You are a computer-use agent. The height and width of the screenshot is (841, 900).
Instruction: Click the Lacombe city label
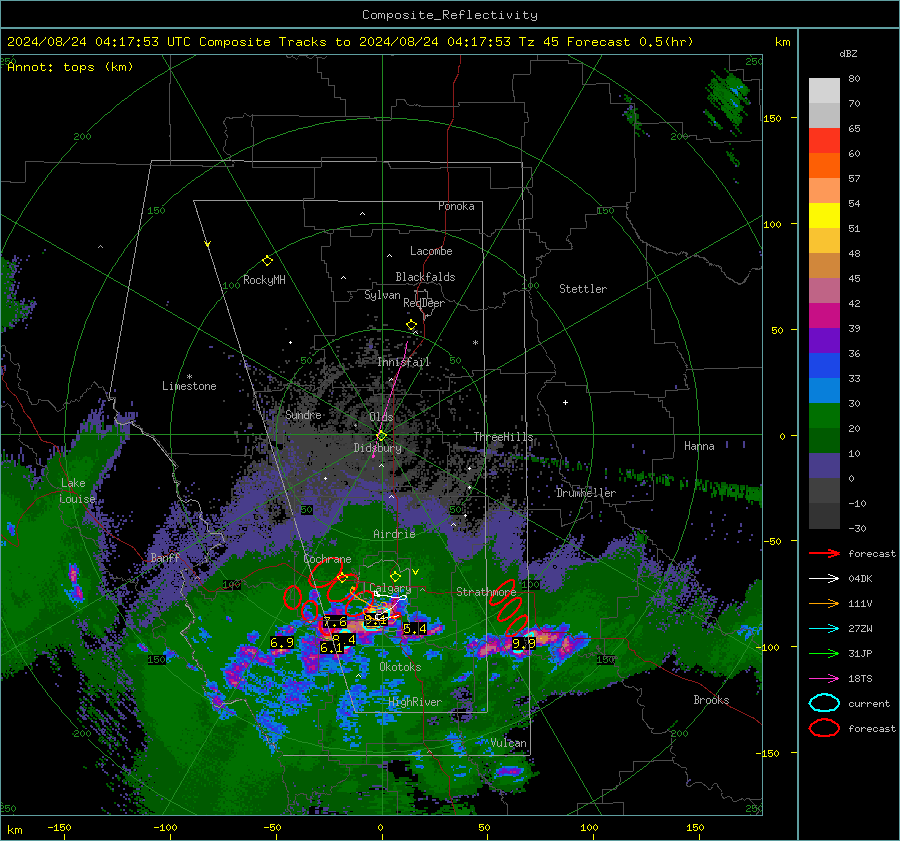(431, 251)
